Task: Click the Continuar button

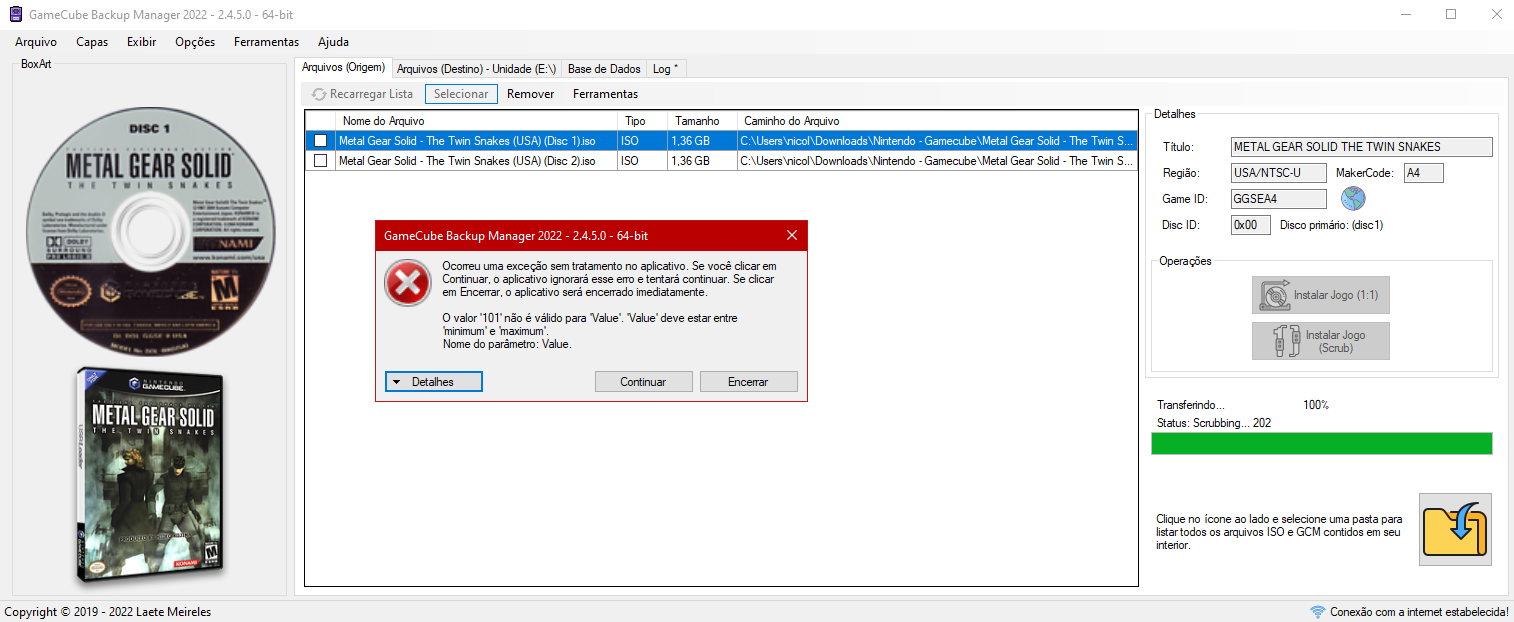Action: (643, 382)
